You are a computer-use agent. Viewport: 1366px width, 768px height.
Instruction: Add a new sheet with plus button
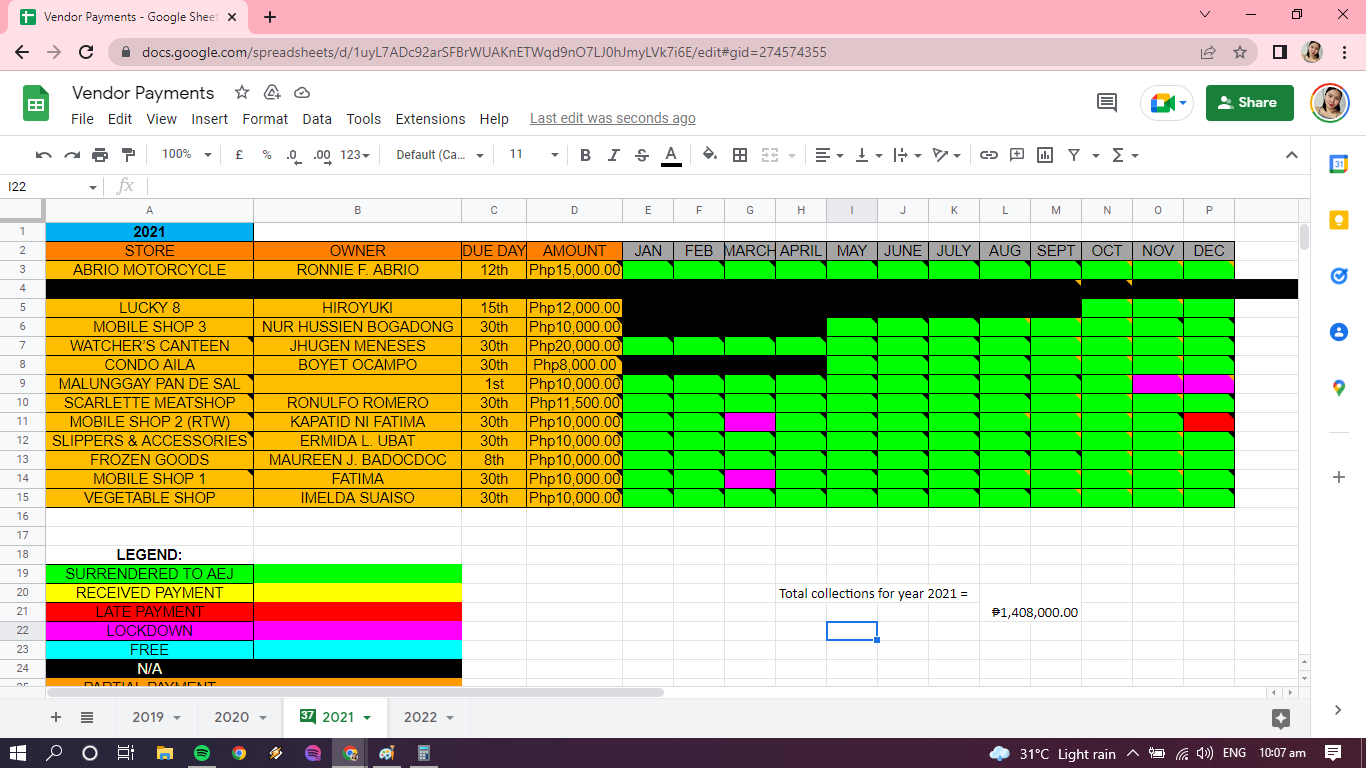tap(56, 717)
